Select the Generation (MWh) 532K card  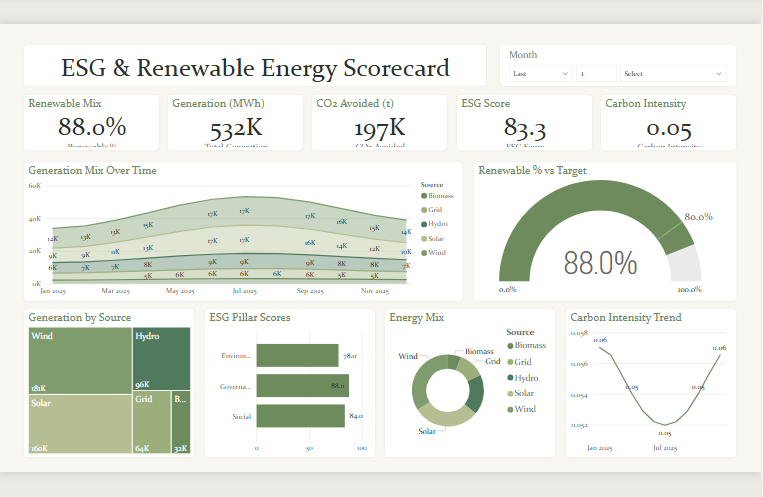[x=236, y=123]
